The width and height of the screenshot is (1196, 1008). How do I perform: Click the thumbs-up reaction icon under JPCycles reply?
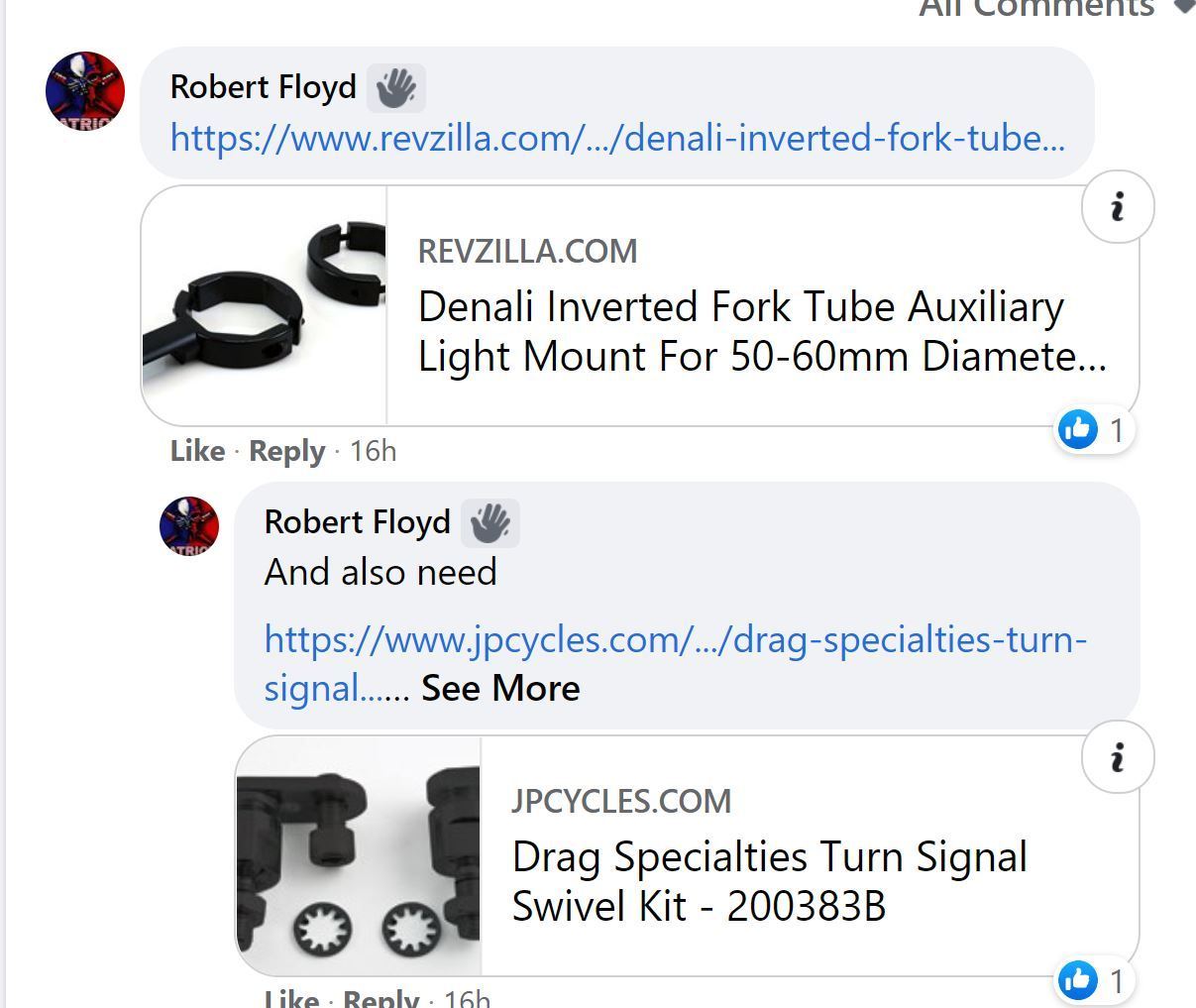tap(1078, 979)
